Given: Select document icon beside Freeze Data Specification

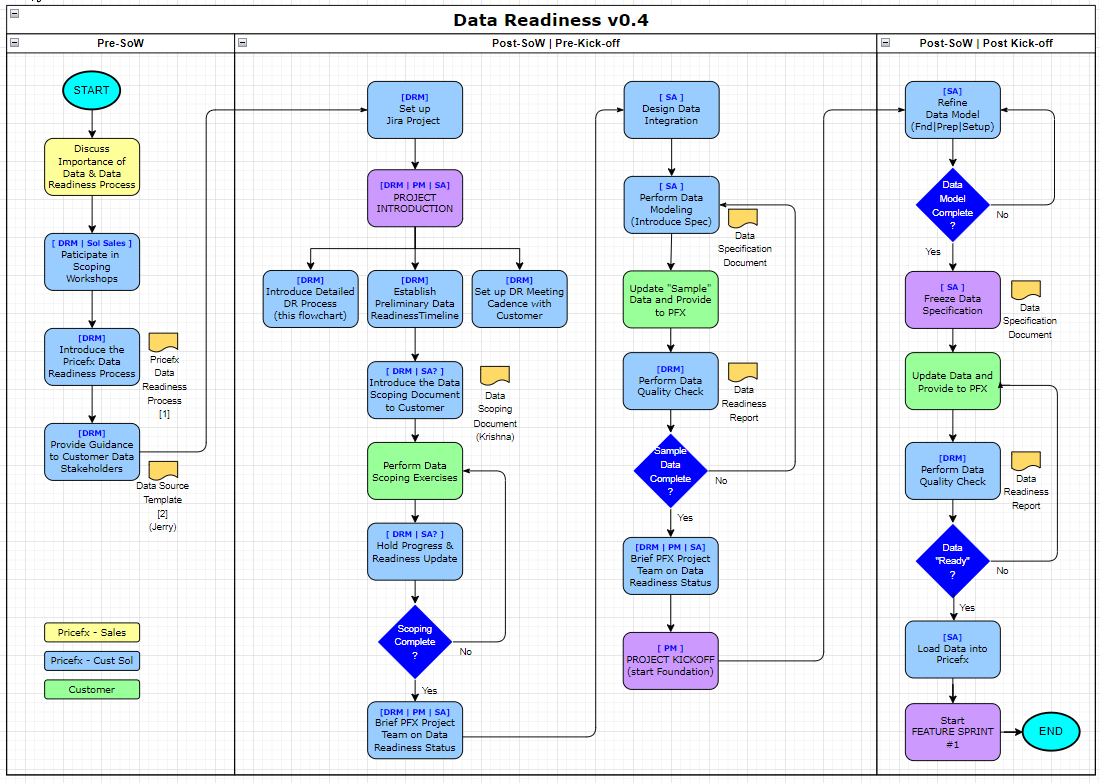Looking at the screenshot, I should pyautogui.click(x=1026, y=289).
